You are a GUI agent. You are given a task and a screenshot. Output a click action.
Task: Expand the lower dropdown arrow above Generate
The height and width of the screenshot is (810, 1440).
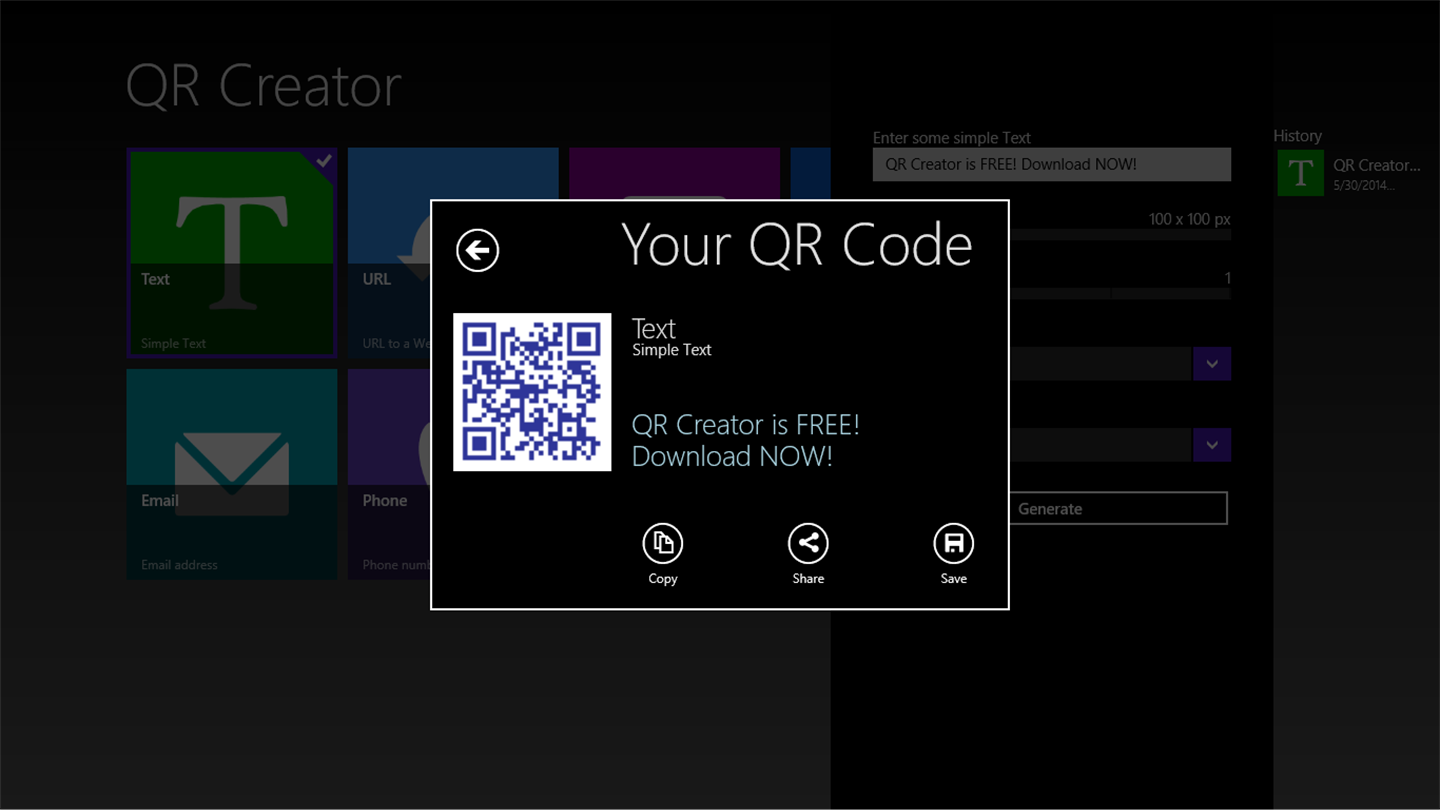[1212, 445]
